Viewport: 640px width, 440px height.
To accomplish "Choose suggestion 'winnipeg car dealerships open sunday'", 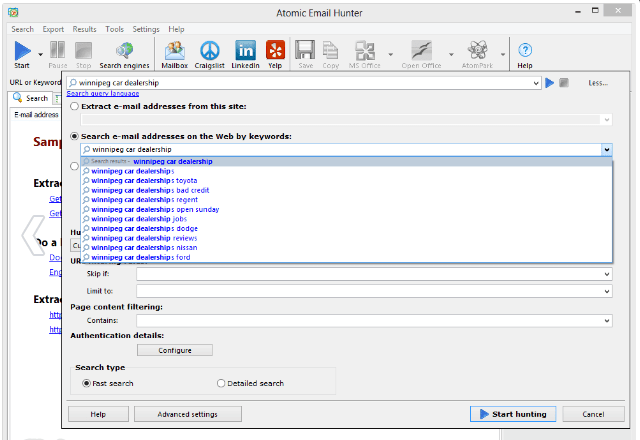I will click(347, 209).
